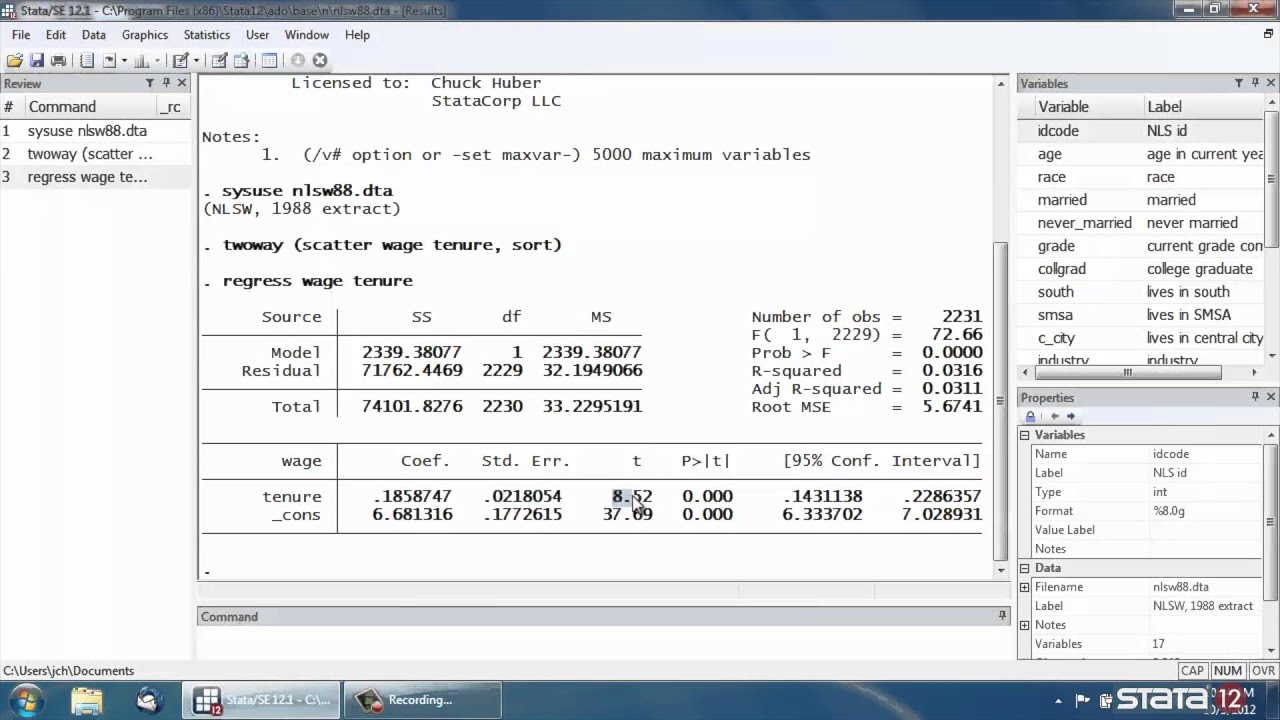Screen dimensions: 1280x720
Task: Click the Properties previous variable arrow
Action: point(1054,416)
